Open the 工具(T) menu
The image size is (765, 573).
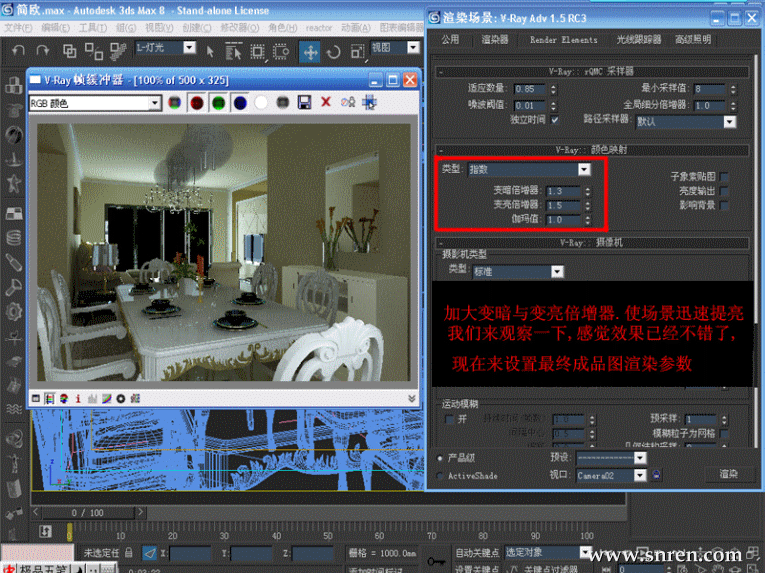pyautogui.click(x=93, y=28)
